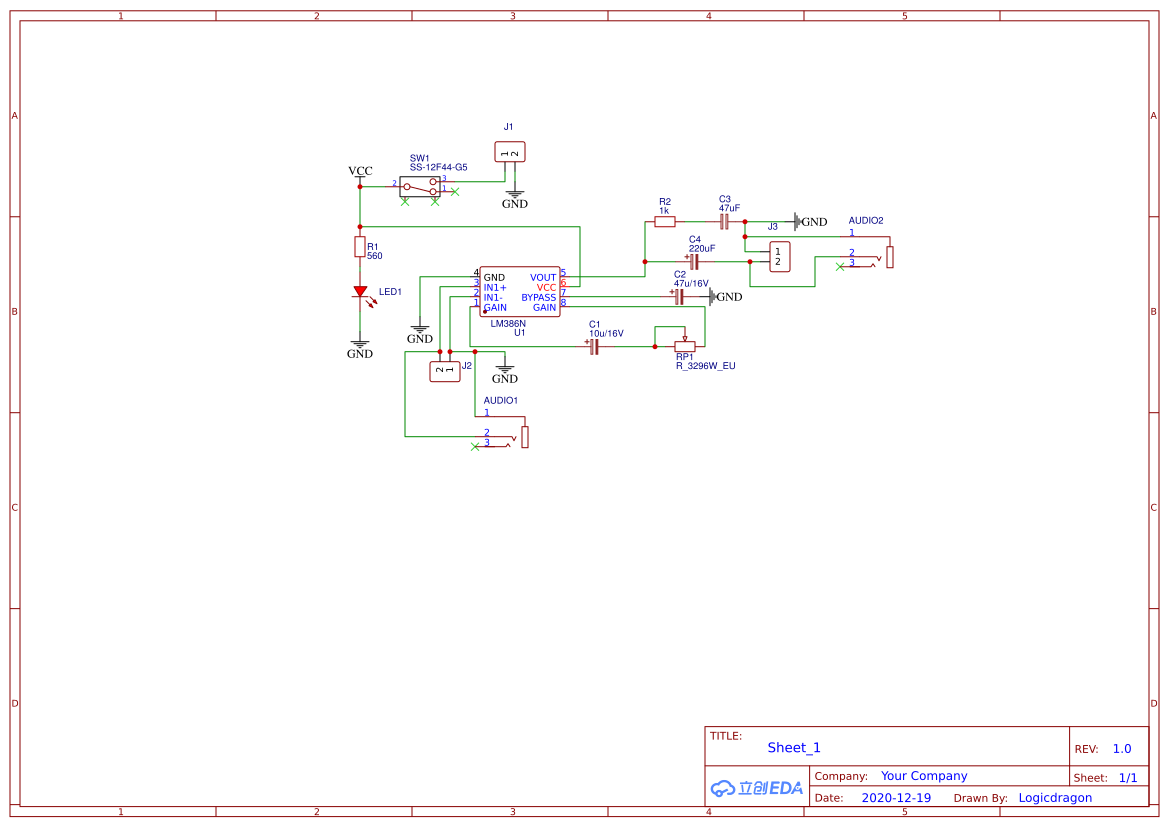Click the EasyEDA logo in title block
The width and height of the screenshot is (1169, 827).
click(x=757, y=787)
